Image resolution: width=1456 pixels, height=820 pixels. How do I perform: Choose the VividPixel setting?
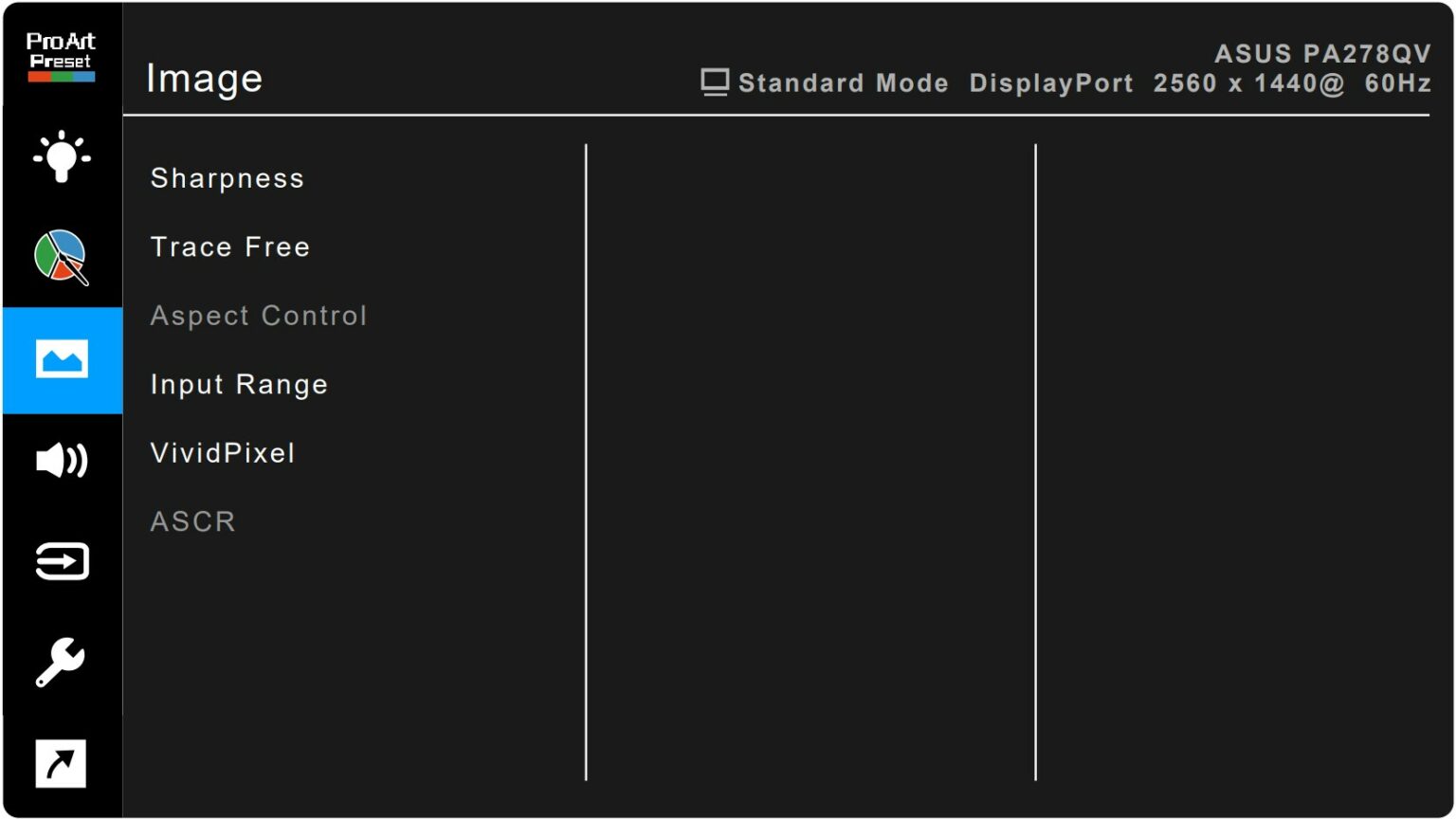pyautogui.click(x=223, y=453)
